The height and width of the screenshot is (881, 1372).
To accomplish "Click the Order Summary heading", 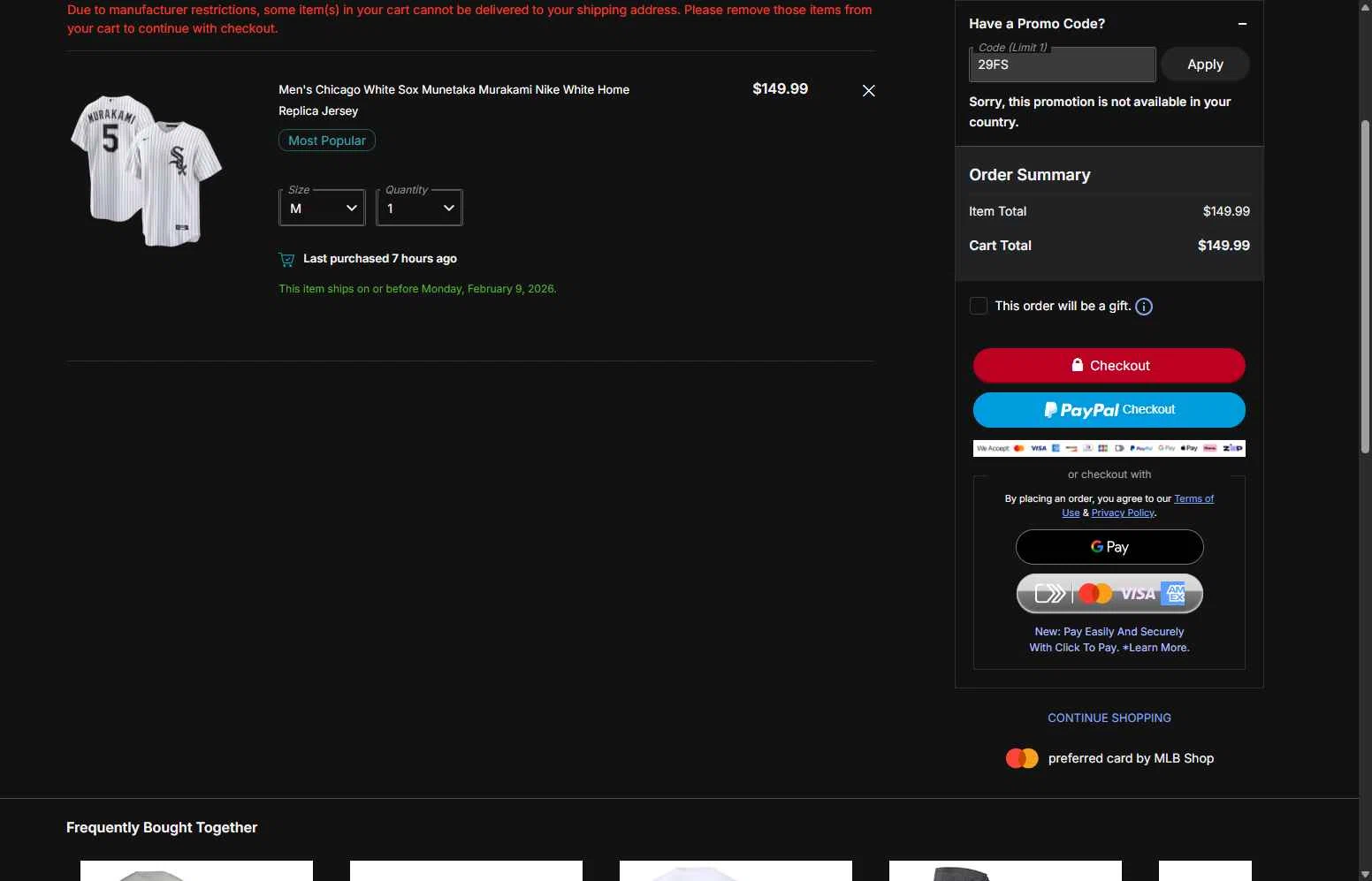I will point(1030,175).
